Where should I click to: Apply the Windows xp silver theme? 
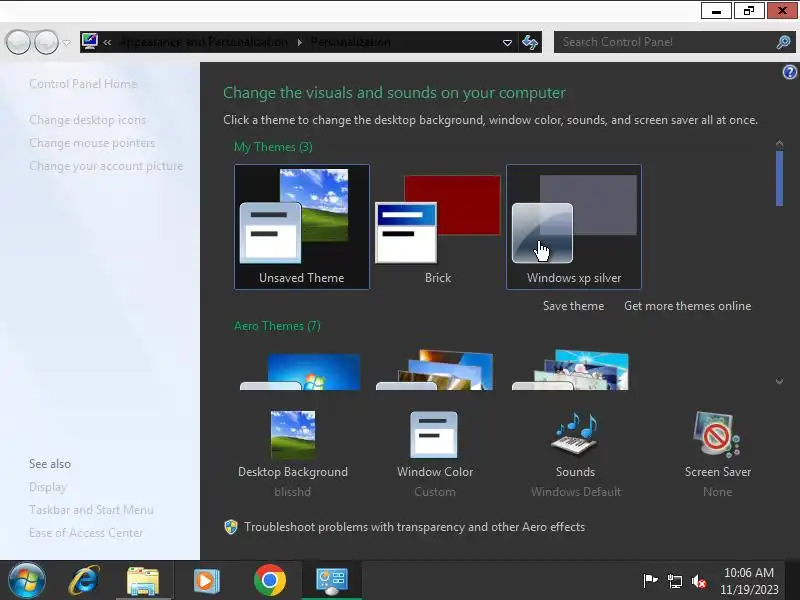[x=573, y=227]
